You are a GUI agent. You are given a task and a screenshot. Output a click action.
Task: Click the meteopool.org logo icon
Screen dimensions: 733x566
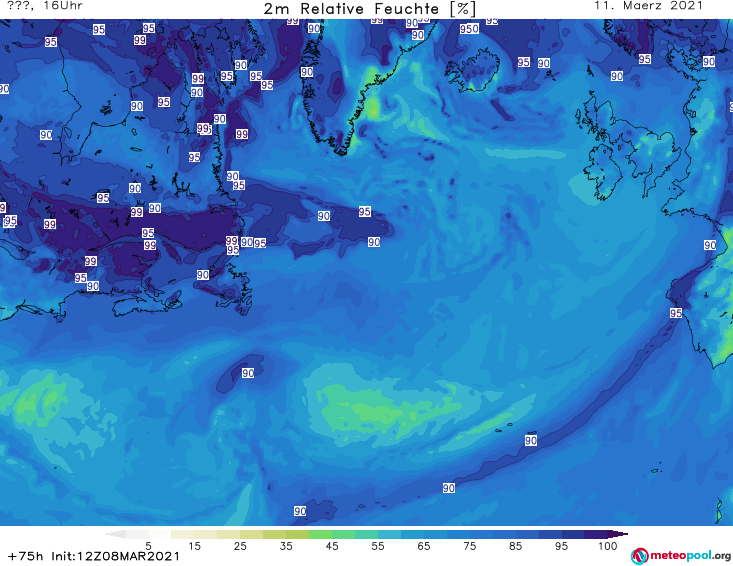point(639,556)
